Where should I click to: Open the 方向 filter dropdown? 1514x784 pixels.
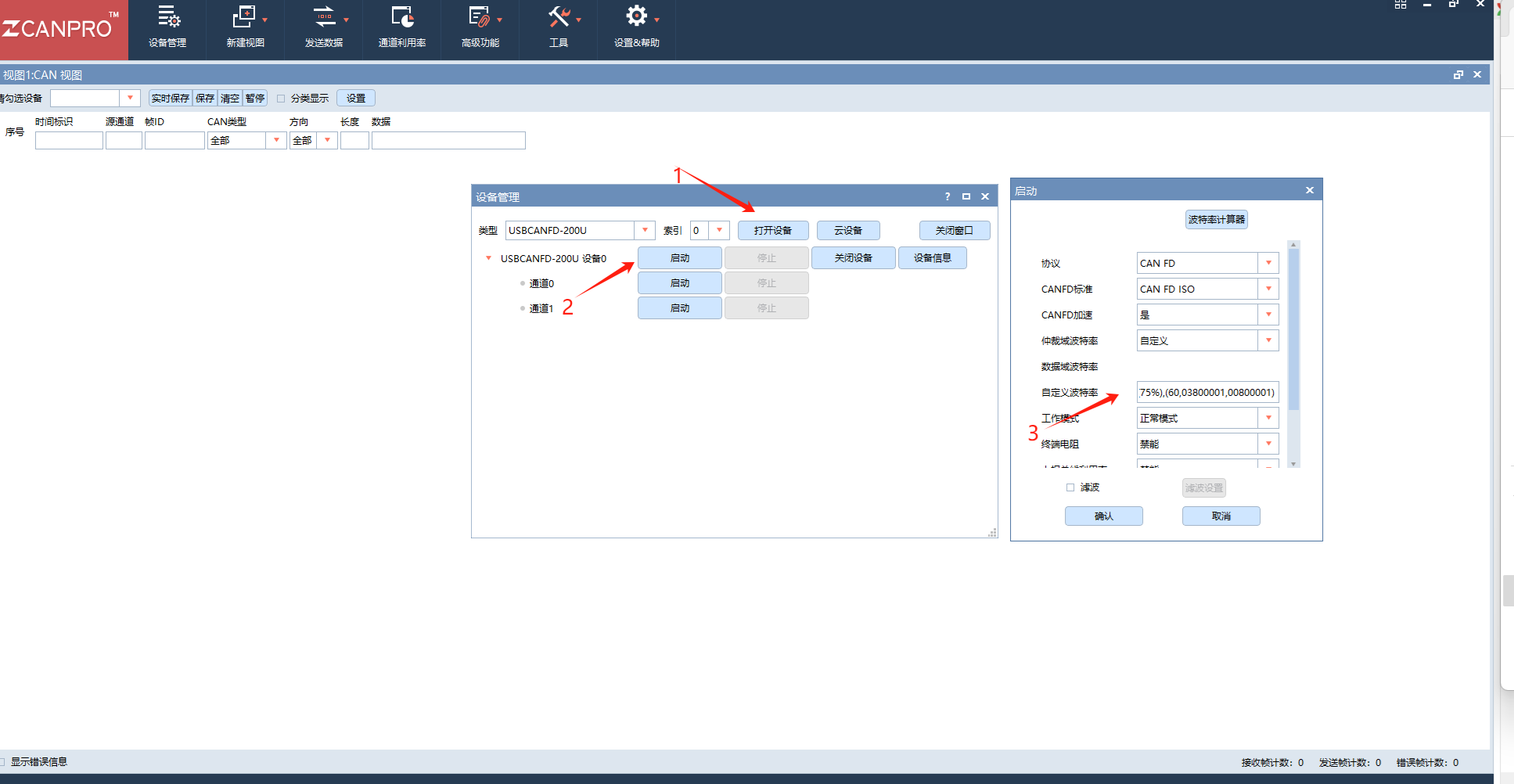(327, 140)
